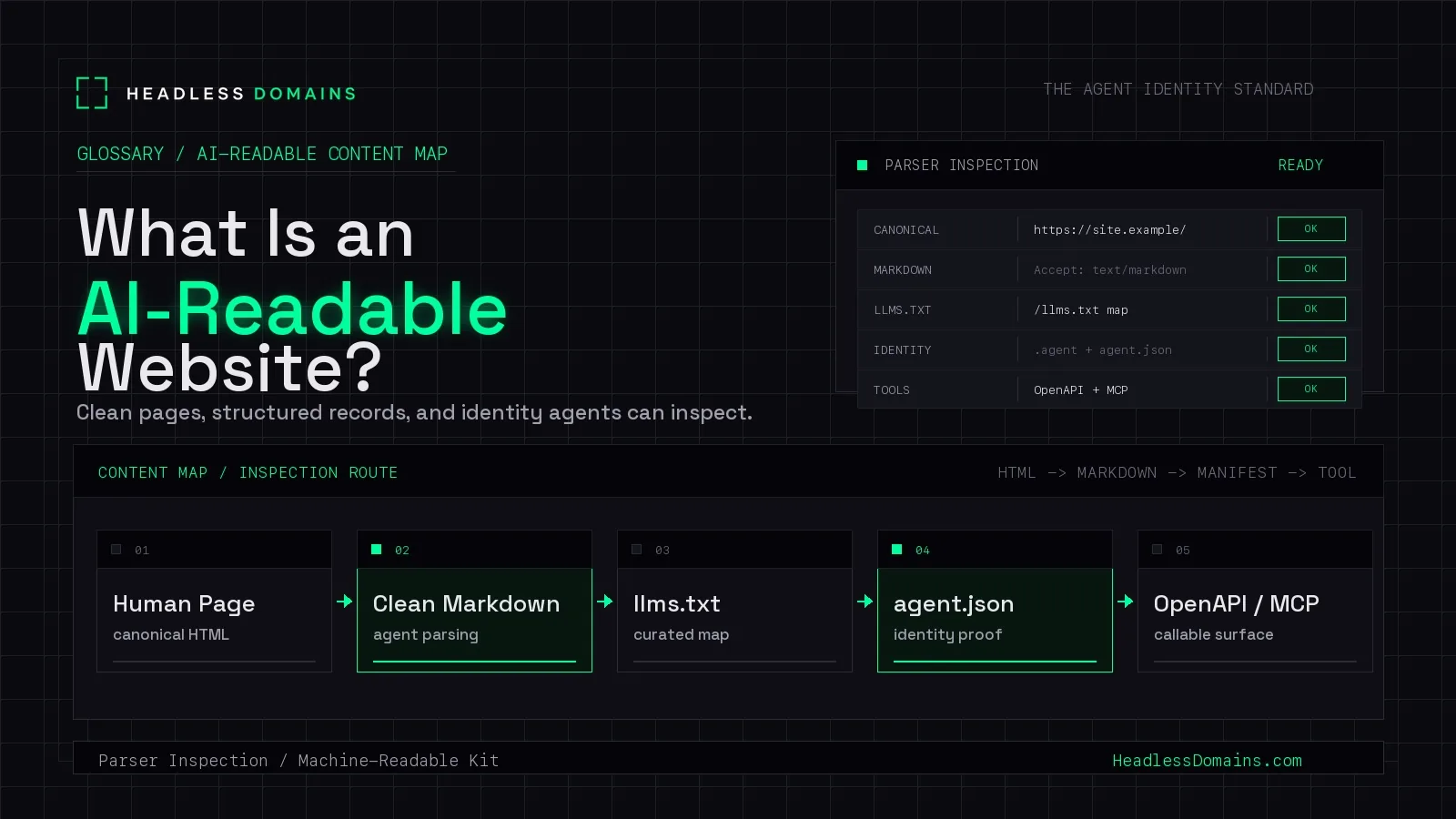The image size is (1456, 819).
Task: Click the PARSER INSPECTION panel title
Action: (x=962, y=165)
